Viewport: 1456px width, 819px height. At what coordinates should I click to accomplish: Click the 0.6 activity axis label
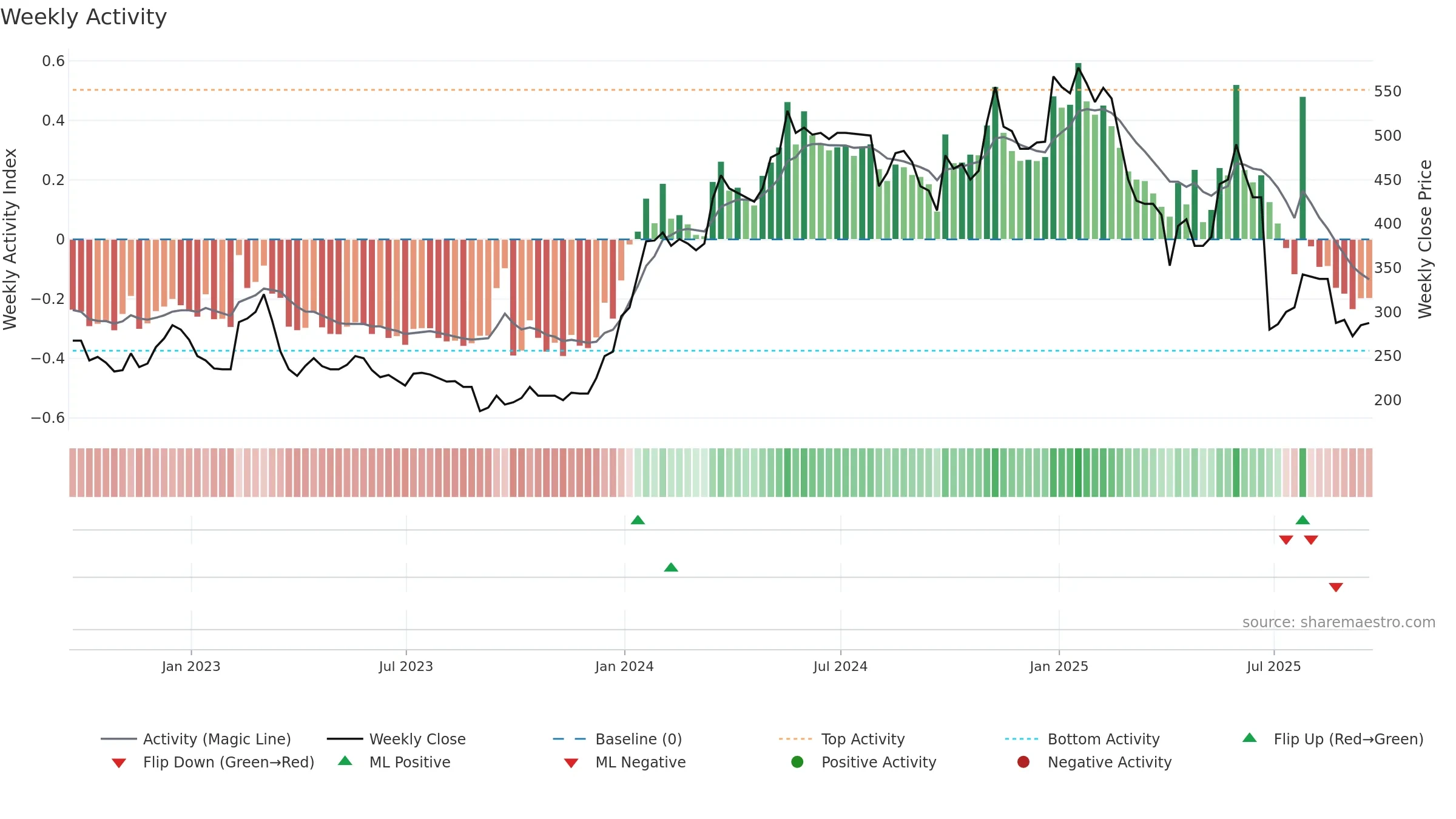pos(53,61)
